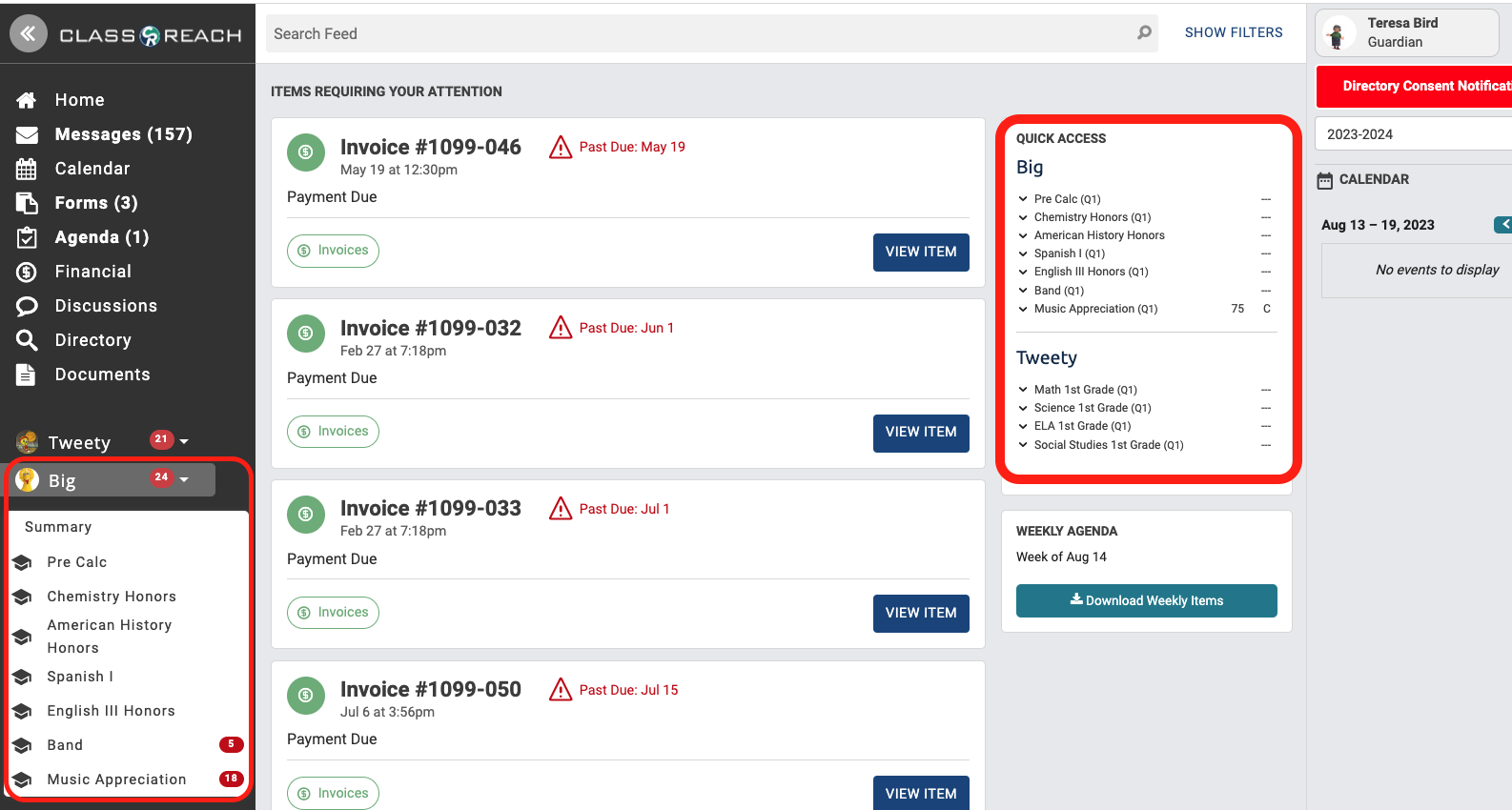Open Messages (157) in sidebar
Screen dimensions: 1512x810
[124, 134]
